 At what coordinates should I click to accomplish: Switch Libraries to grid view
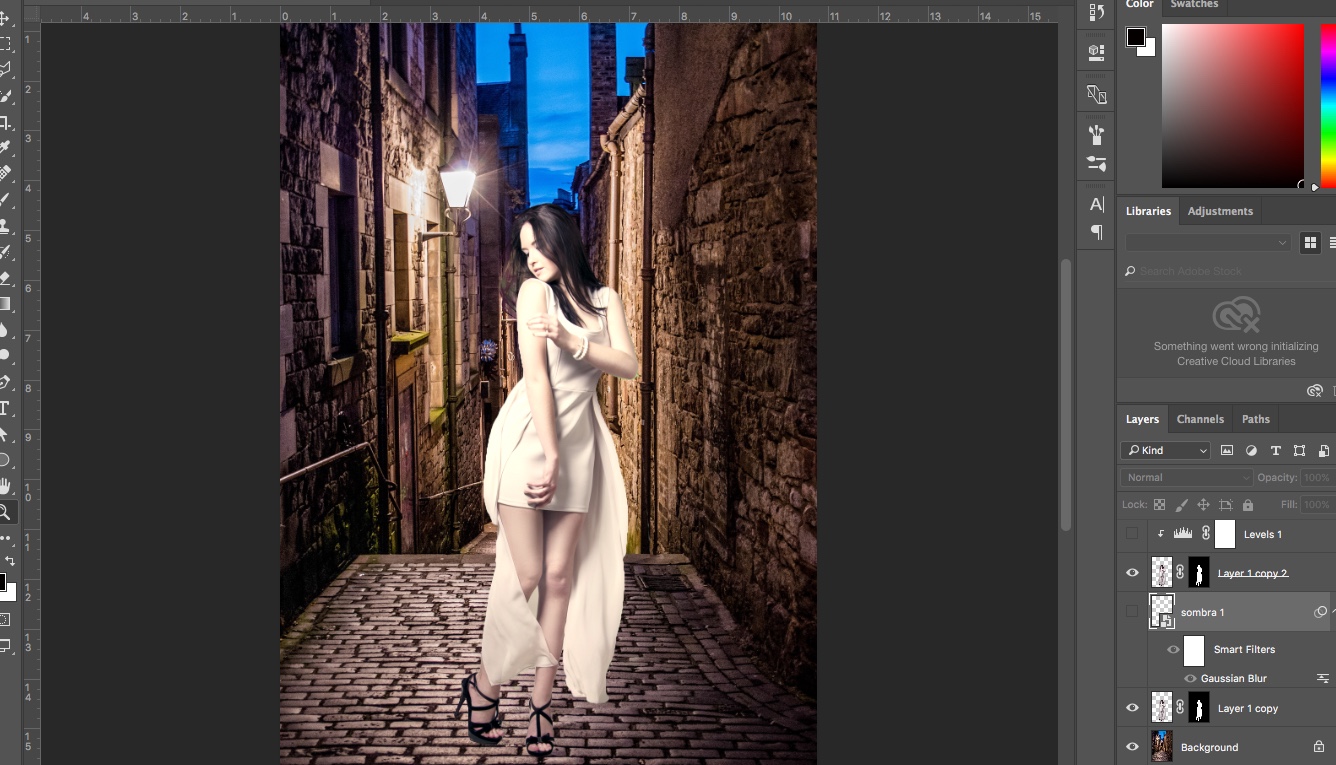coord(1309,242)
